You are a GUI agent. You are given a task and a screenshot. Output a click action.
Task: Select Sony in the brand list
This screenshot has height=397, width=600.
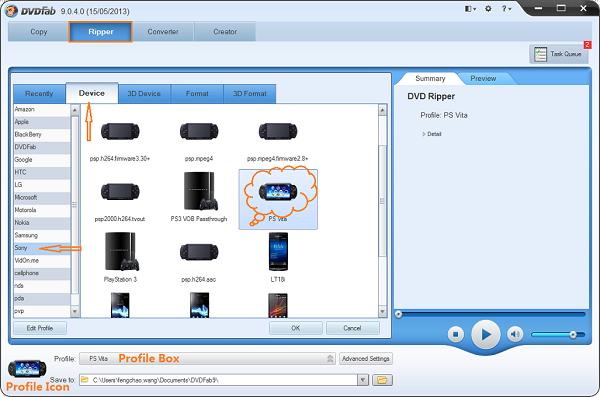[x=42, y=248]
